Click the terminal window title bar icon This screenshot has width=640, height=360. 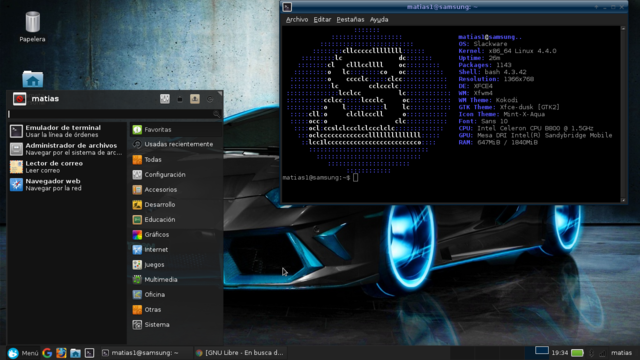point(287,7)
